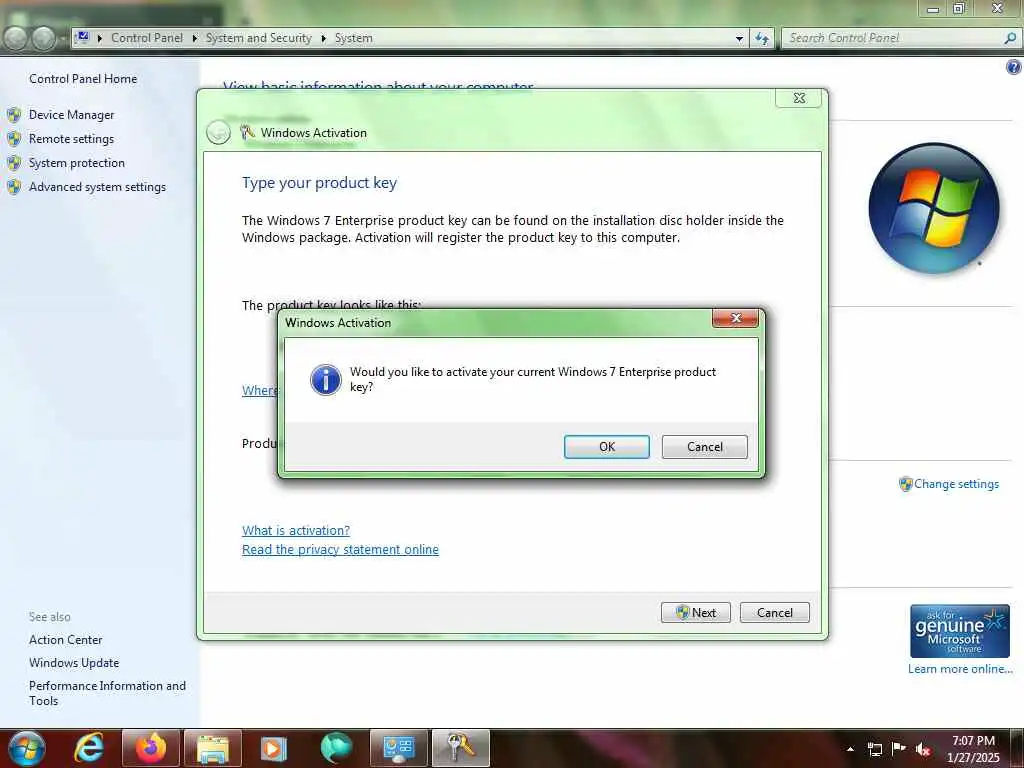Click the Explorer forward navigation button

coord(44,39)
